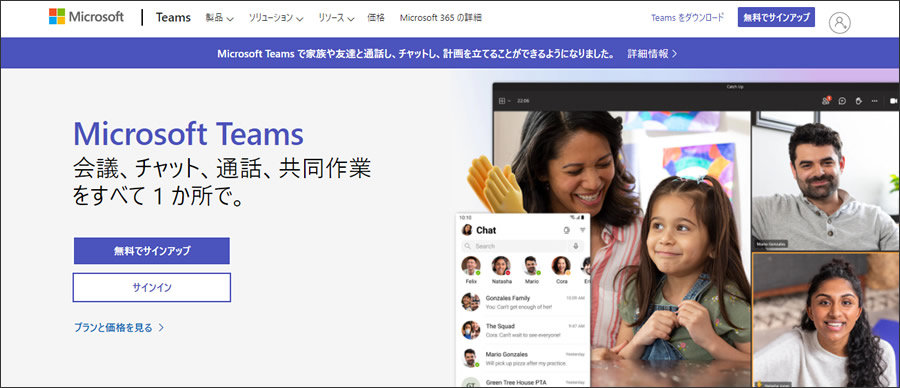The width and height of the screenshot is (900, 388).
Task: Click the microphone icon in Chat search bar
Action: pyautogui.click(x=576, y=246)
